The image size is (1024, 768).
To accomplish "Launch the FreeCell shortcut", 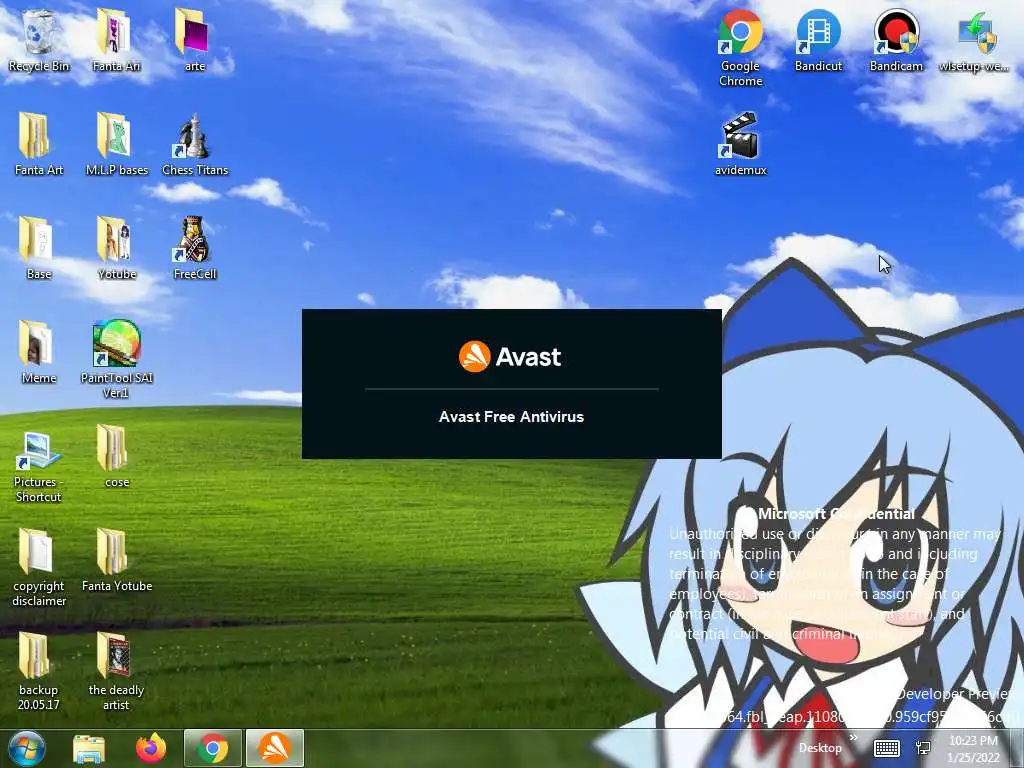I will (x=195, y=249).
